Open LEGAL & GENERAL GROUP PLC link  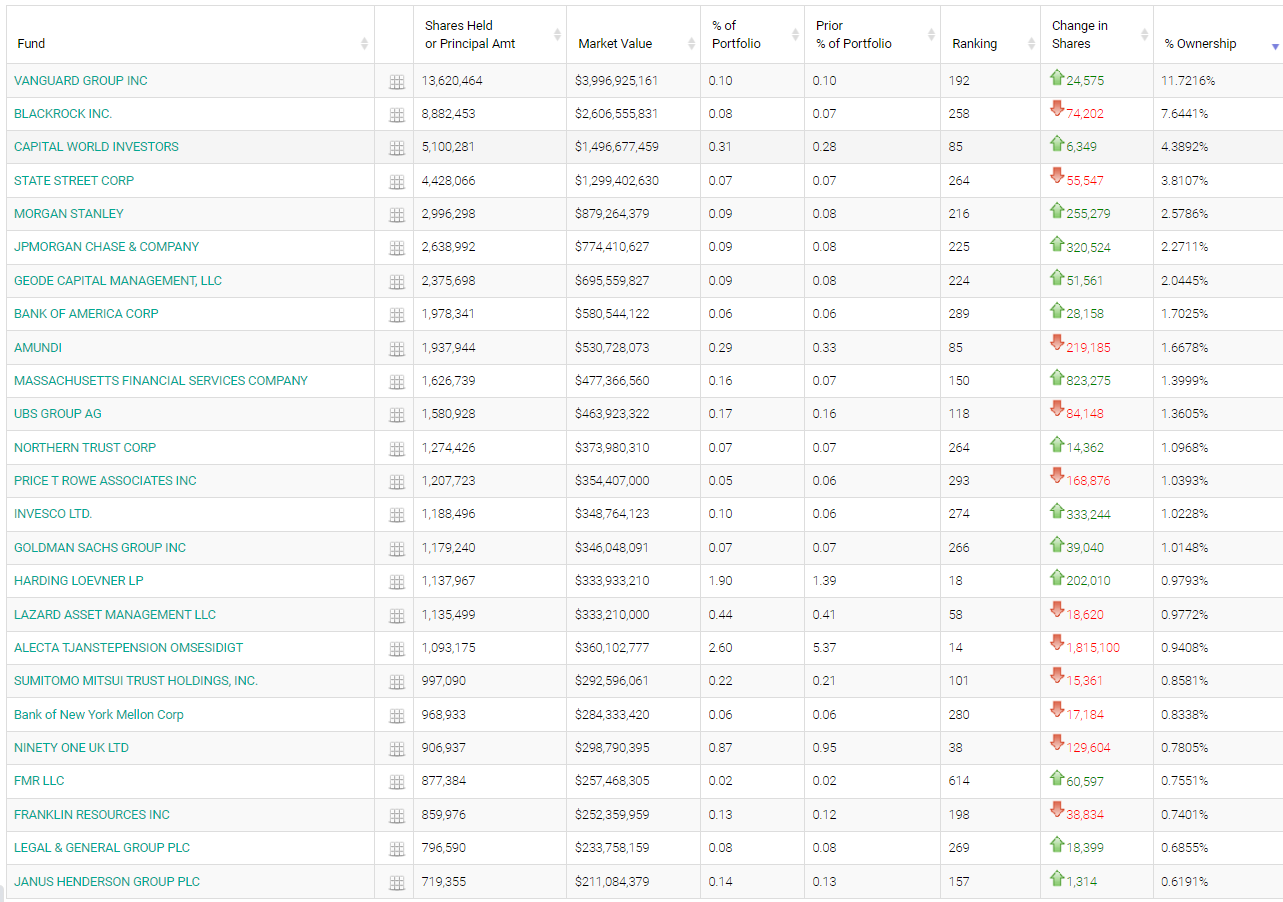[x=102, y=847]
